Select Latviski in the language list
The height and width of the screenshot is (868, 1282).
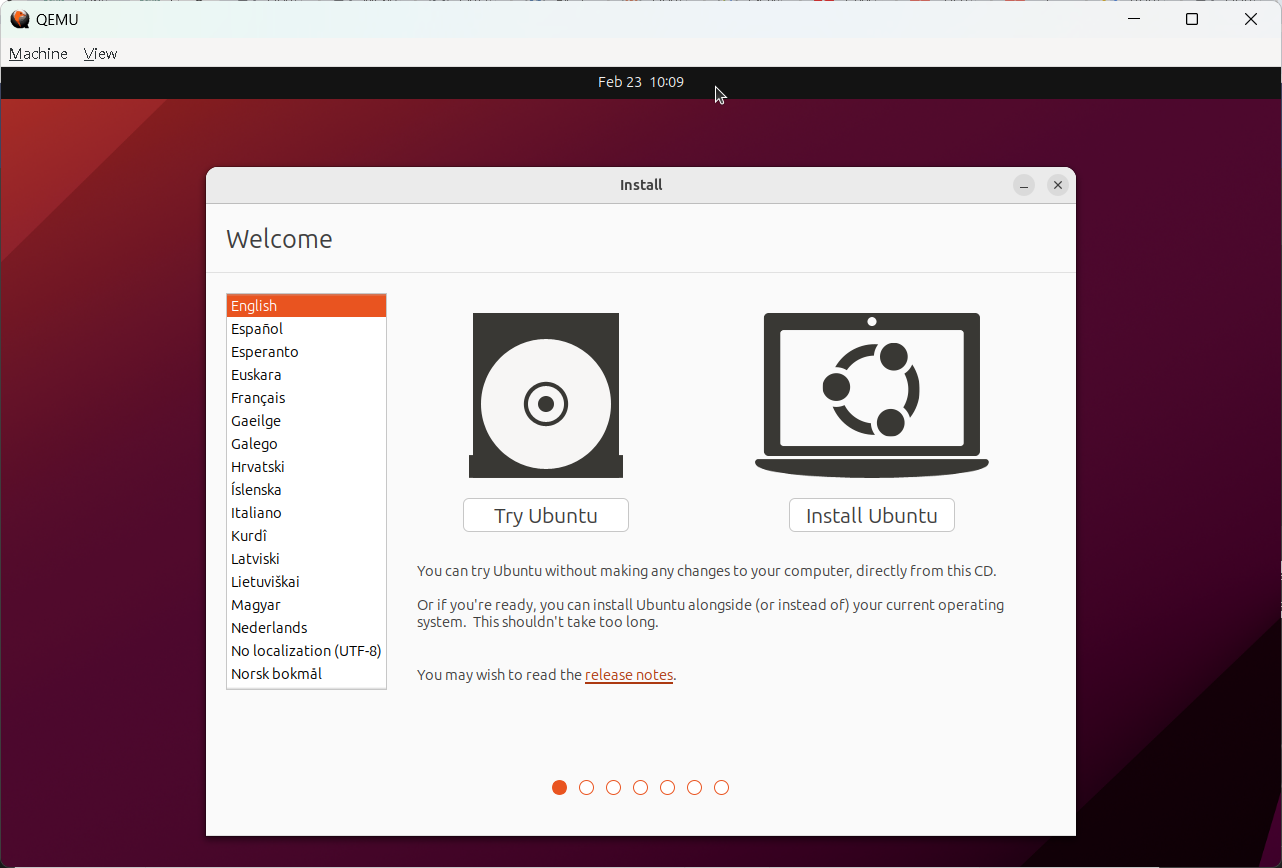coord(306,559)
